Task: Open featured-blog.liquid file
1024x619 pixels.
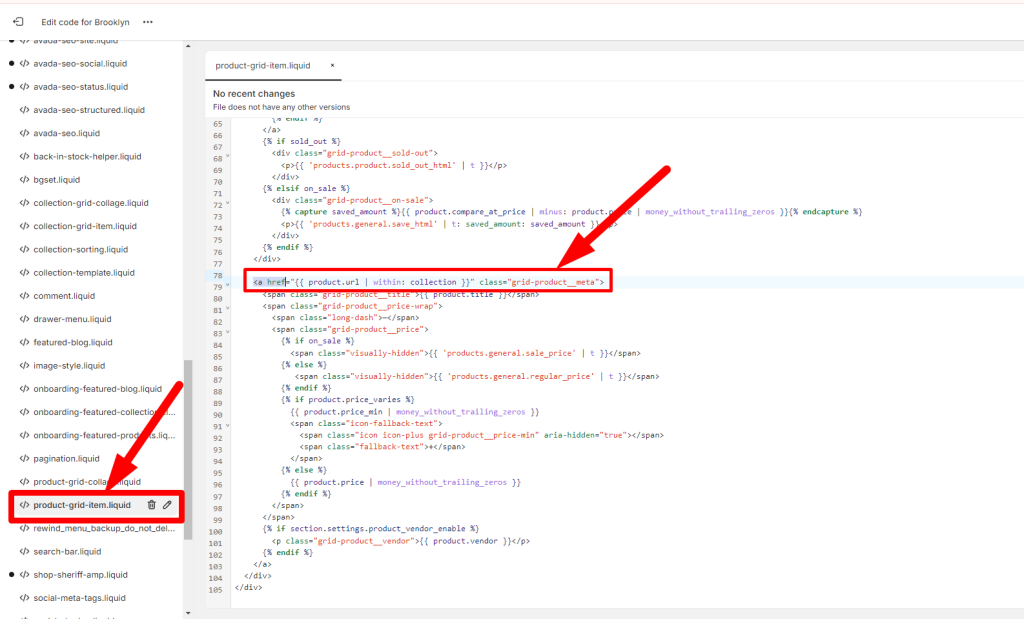Action: coord(73,342)
